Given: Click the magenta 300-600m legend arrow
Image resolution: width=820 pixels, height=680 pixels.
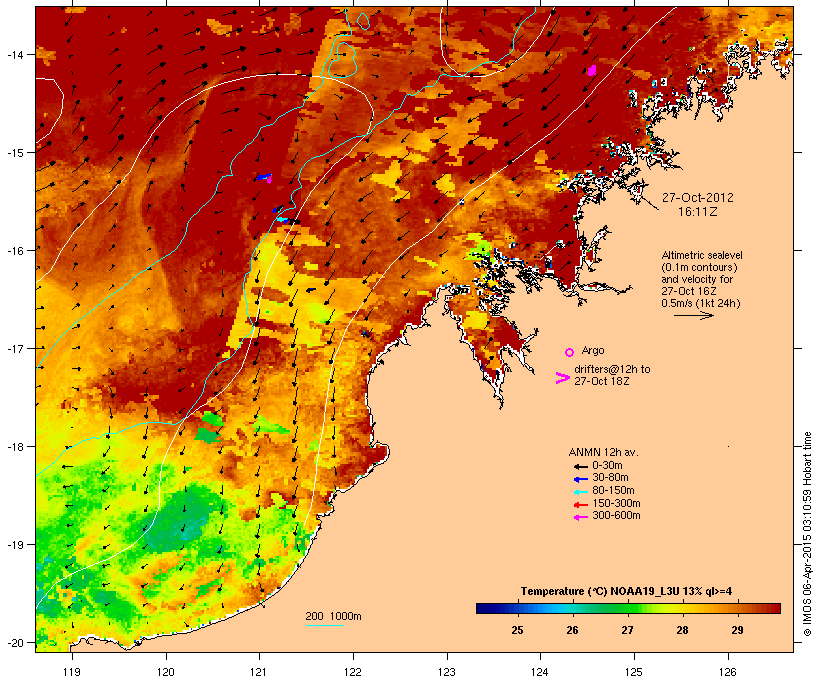Looking at the screenshot, I should 580,517.
